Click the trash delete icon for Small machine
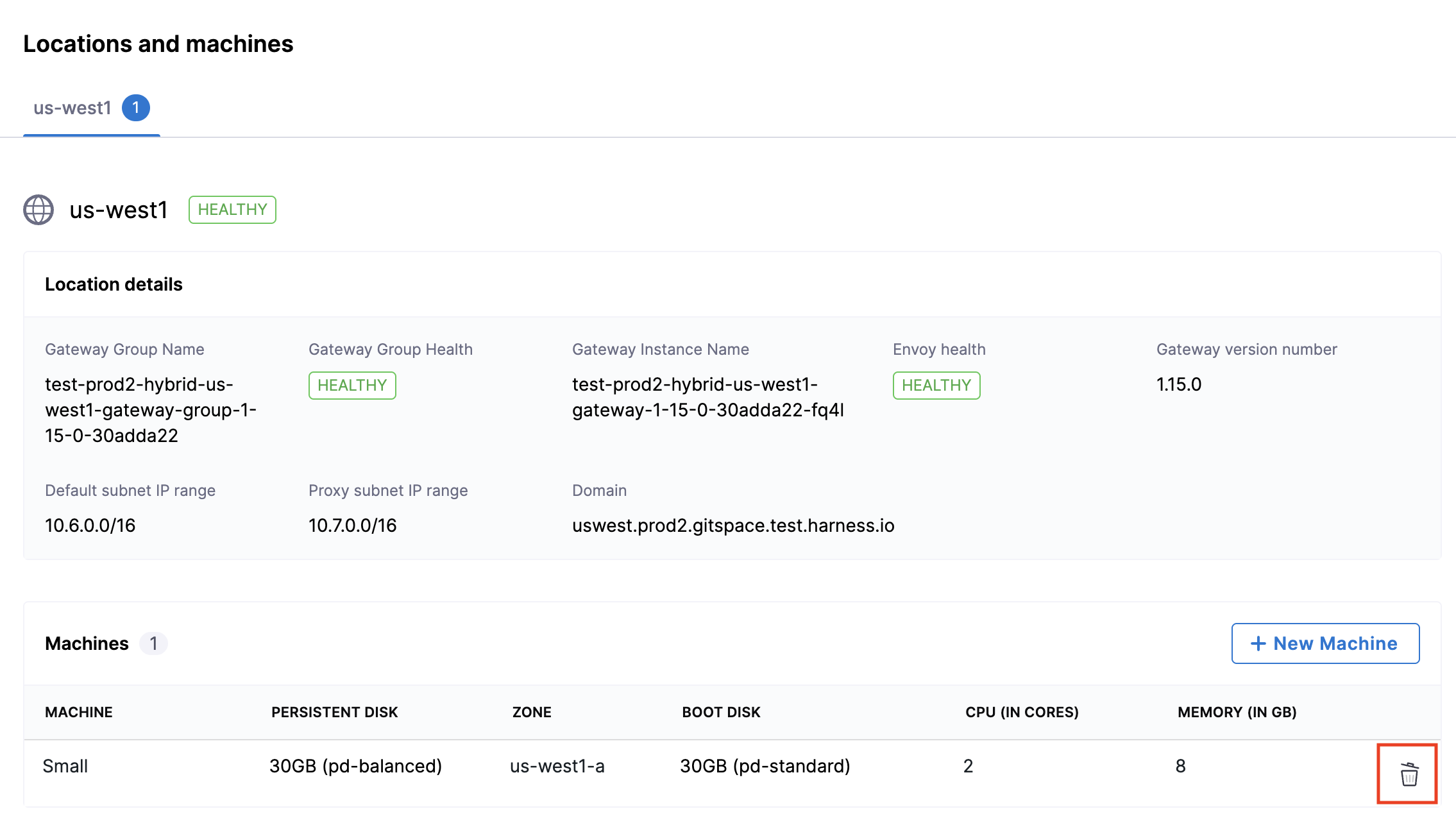The image size is (1456, 834). (x=1409, y=774)
